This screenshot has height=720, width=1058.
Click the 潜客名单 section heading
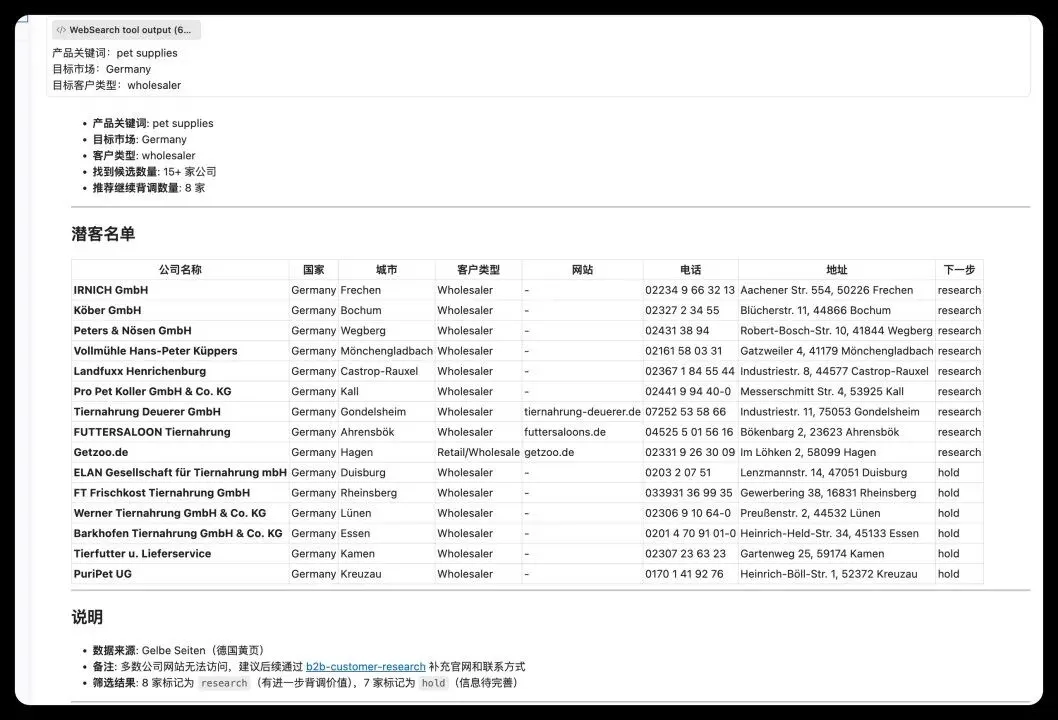point(103,234)
